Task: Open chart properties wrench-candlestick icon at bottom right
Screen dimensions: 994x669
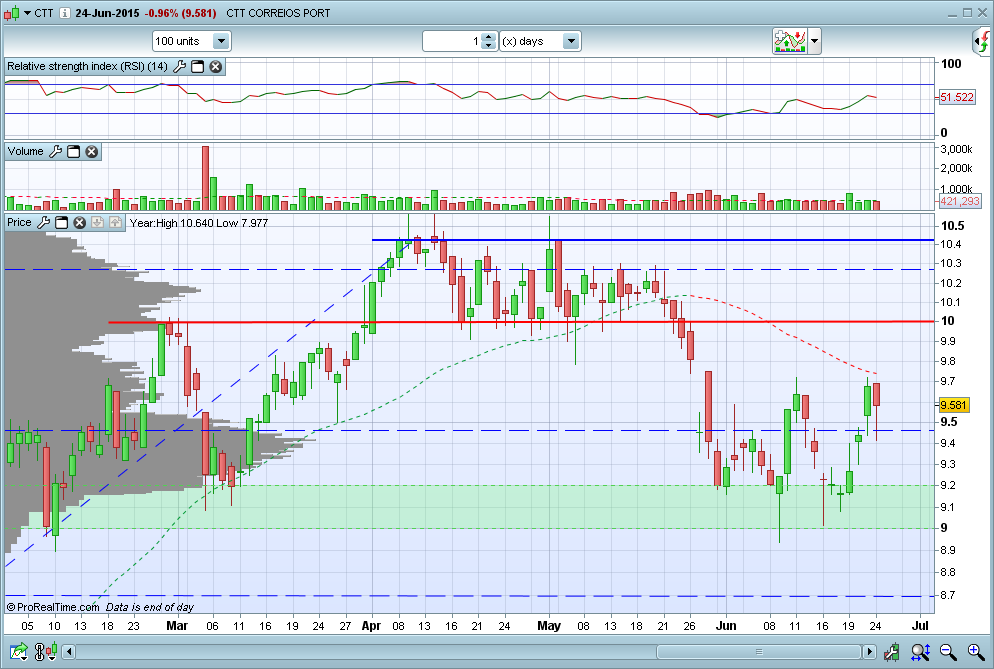Action: point(891,651)
